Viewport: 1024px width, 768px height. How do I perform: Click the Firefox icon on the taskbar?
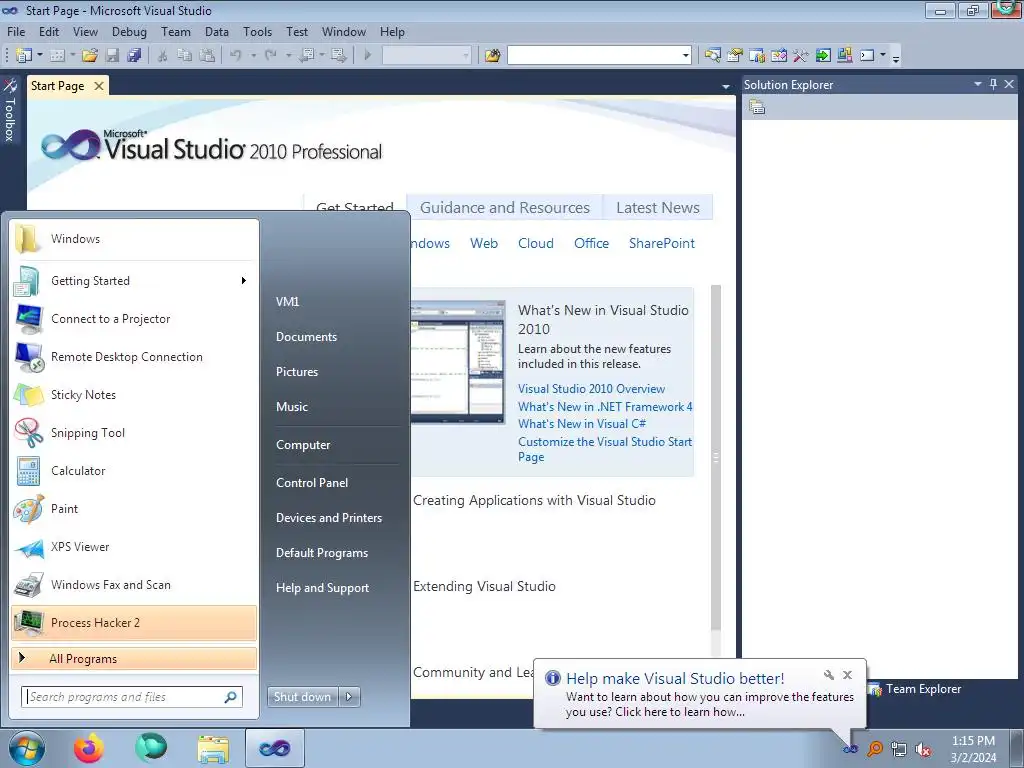(88, 748)
